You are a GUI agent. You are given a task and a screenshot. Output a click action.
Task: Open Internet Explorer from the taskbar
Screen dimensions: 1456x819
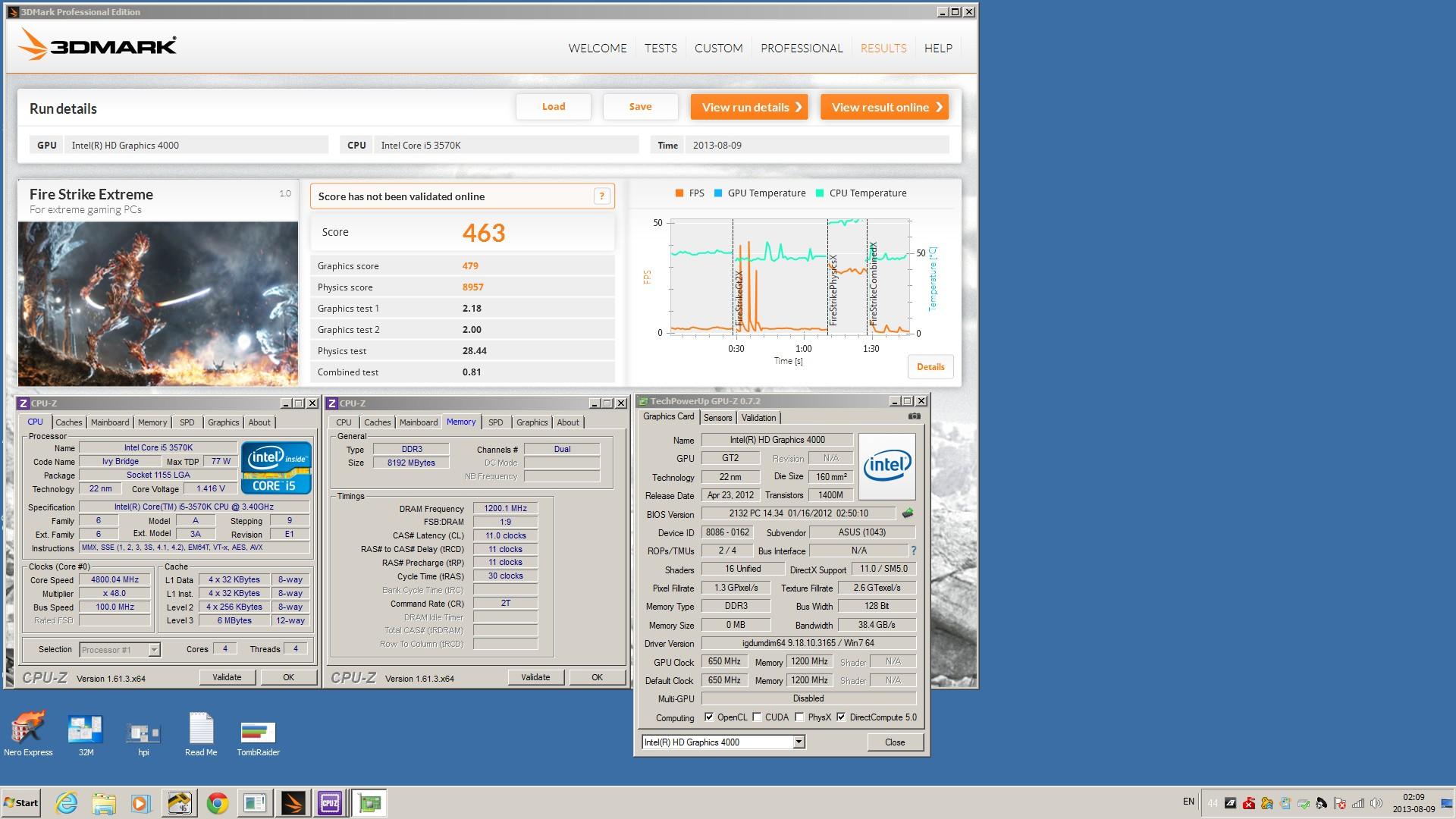(67, 803)
